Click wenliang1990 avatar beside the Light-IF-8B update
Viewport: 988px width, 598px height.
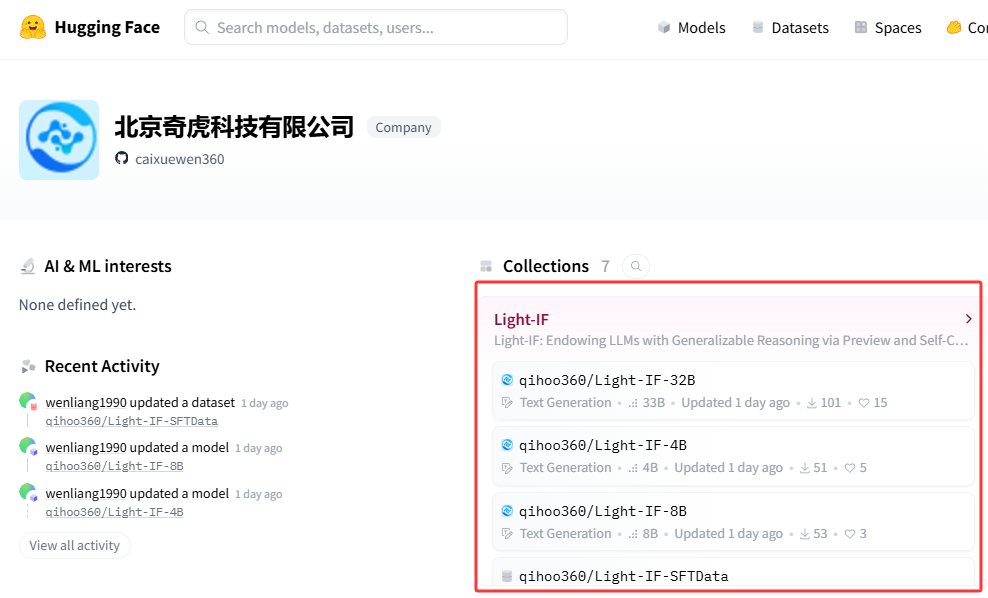coord(28,446)
